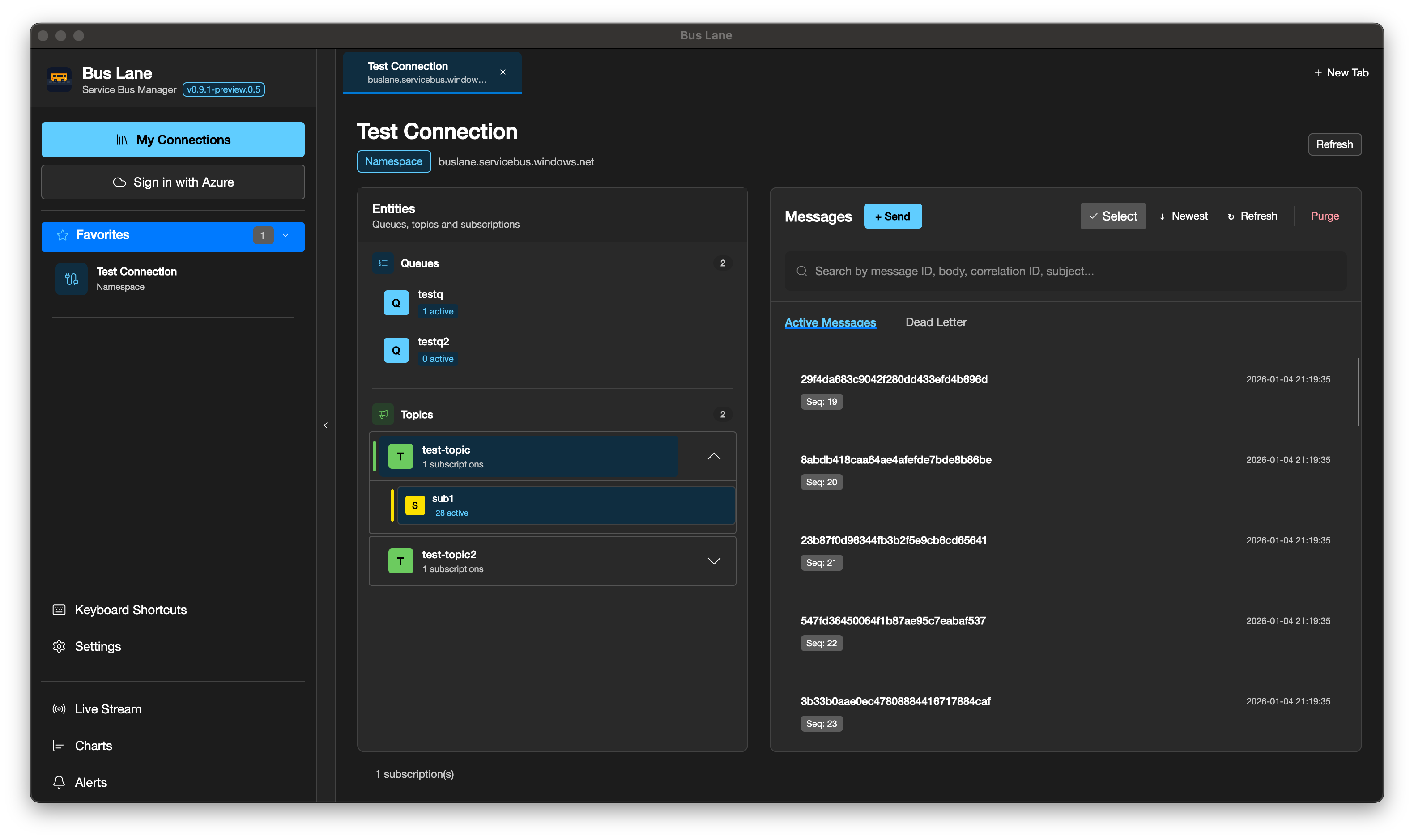Expand test-topic2 to show subscriptions
This screenshot has height=840, width=1414.
714,560
